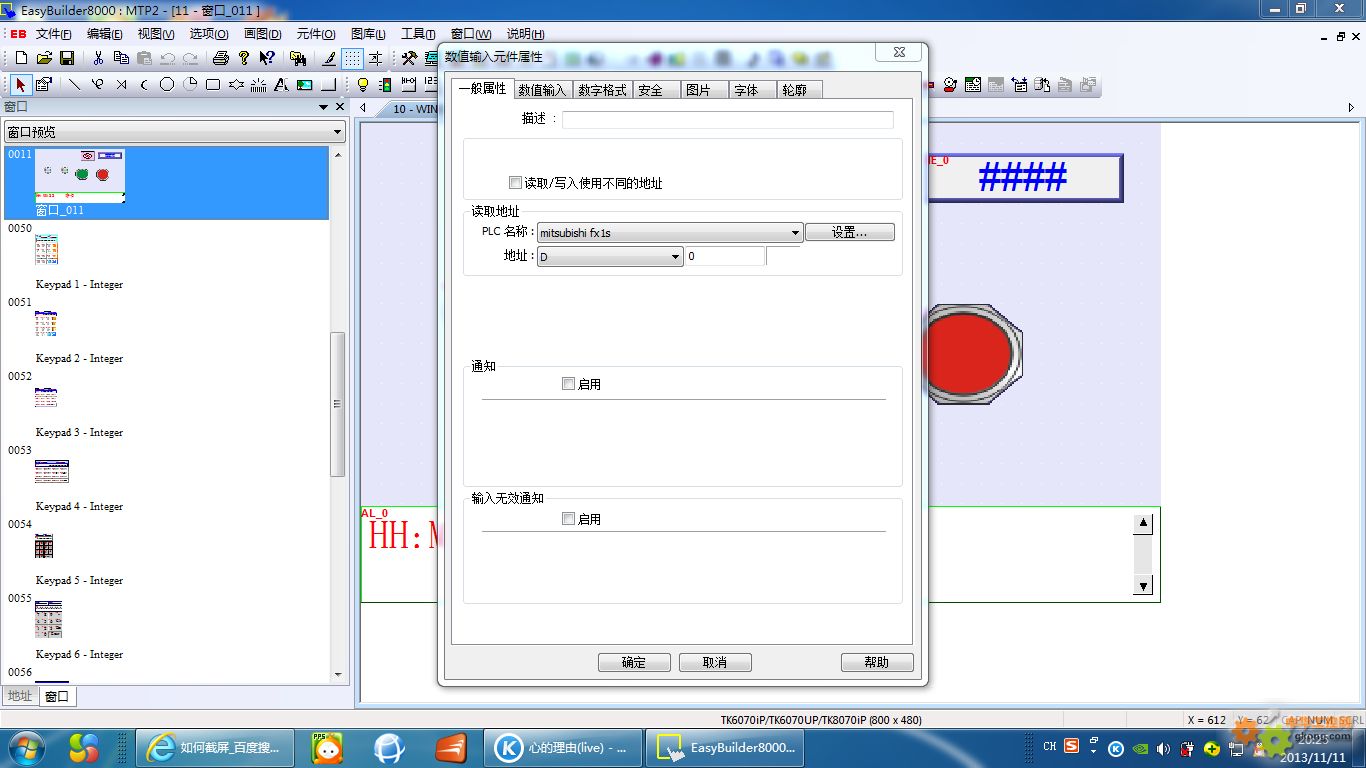The image size is (1366, 768).
Task: Click the 描述 description input field
Action: click(x=728, y=119)
